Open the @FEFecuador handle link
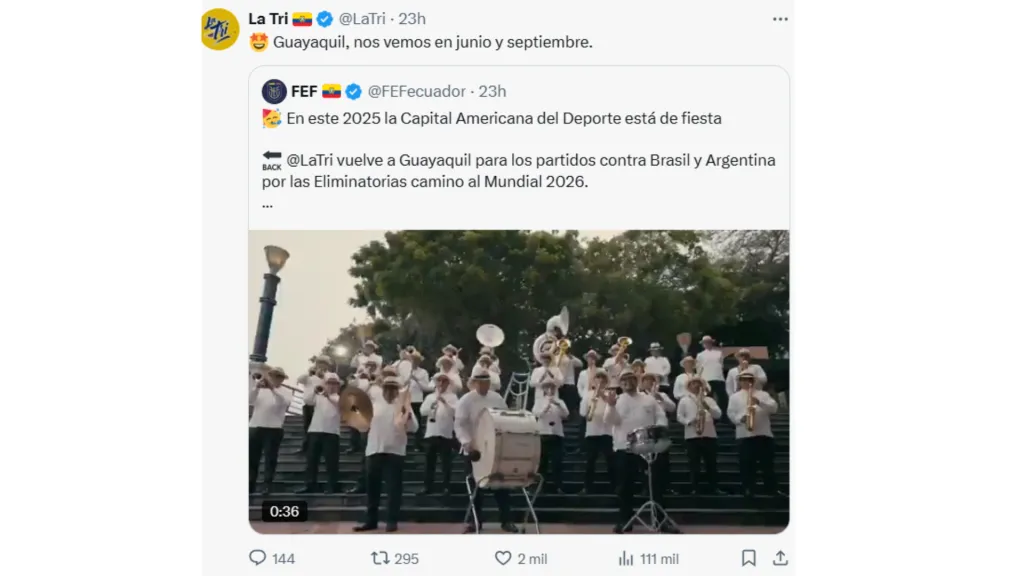 (x=417, y=91)
